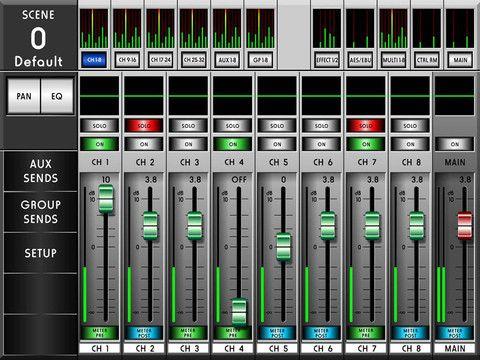Open GROUP SENDS page

40,212
